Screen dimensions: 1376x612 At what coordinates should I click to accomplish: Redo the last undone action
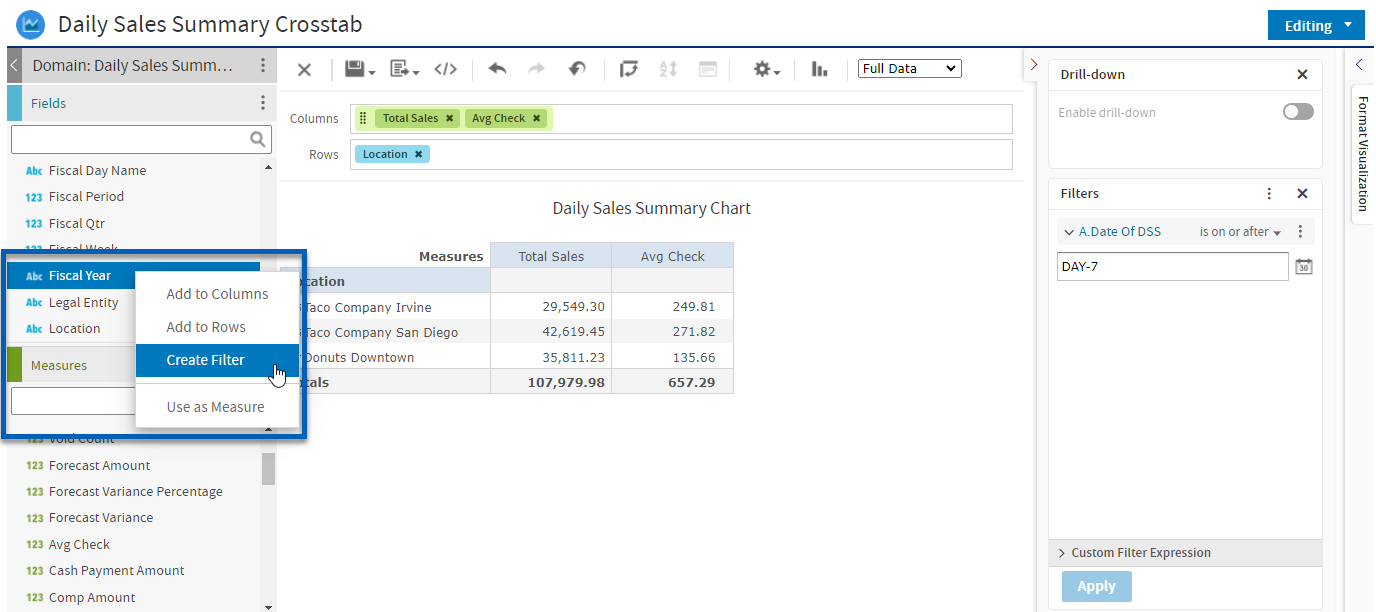pyautogui.click(x=536, y=69)
